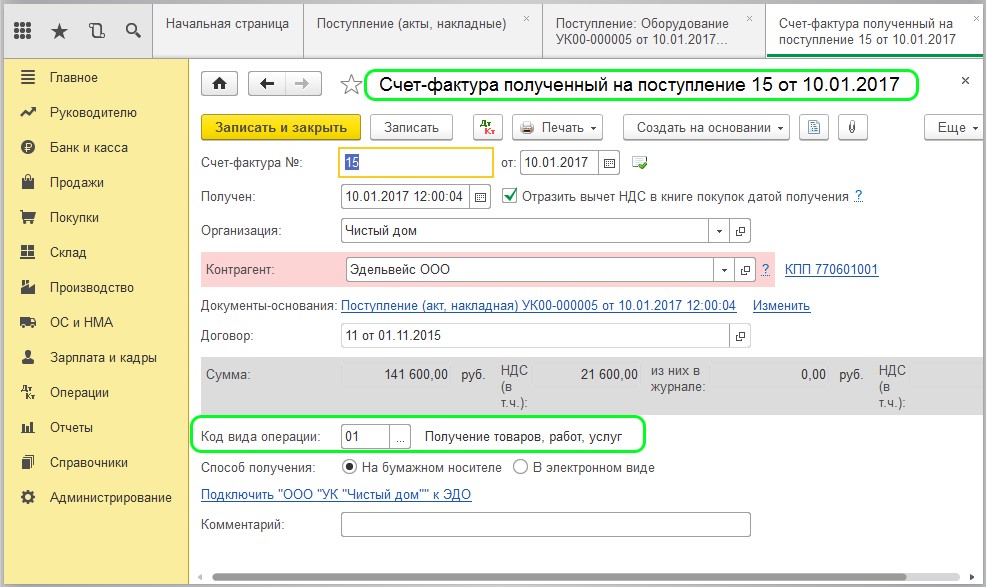Select В электронном виде radio
This screenshot has width=986, height=587.
tap(520, 467)
